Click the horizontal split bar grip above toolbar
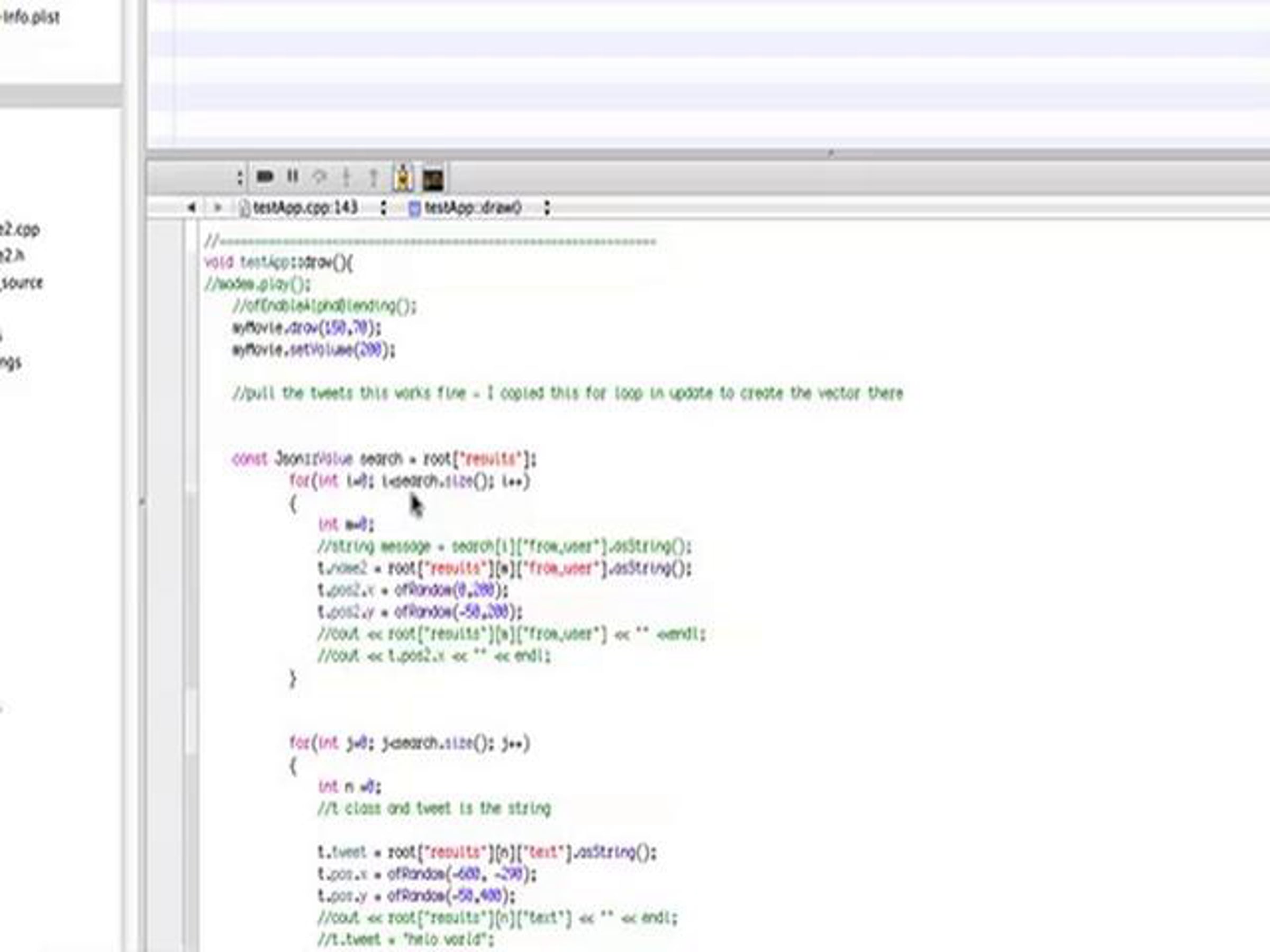Screen dimensions: 1270x952 pos(830,153)
